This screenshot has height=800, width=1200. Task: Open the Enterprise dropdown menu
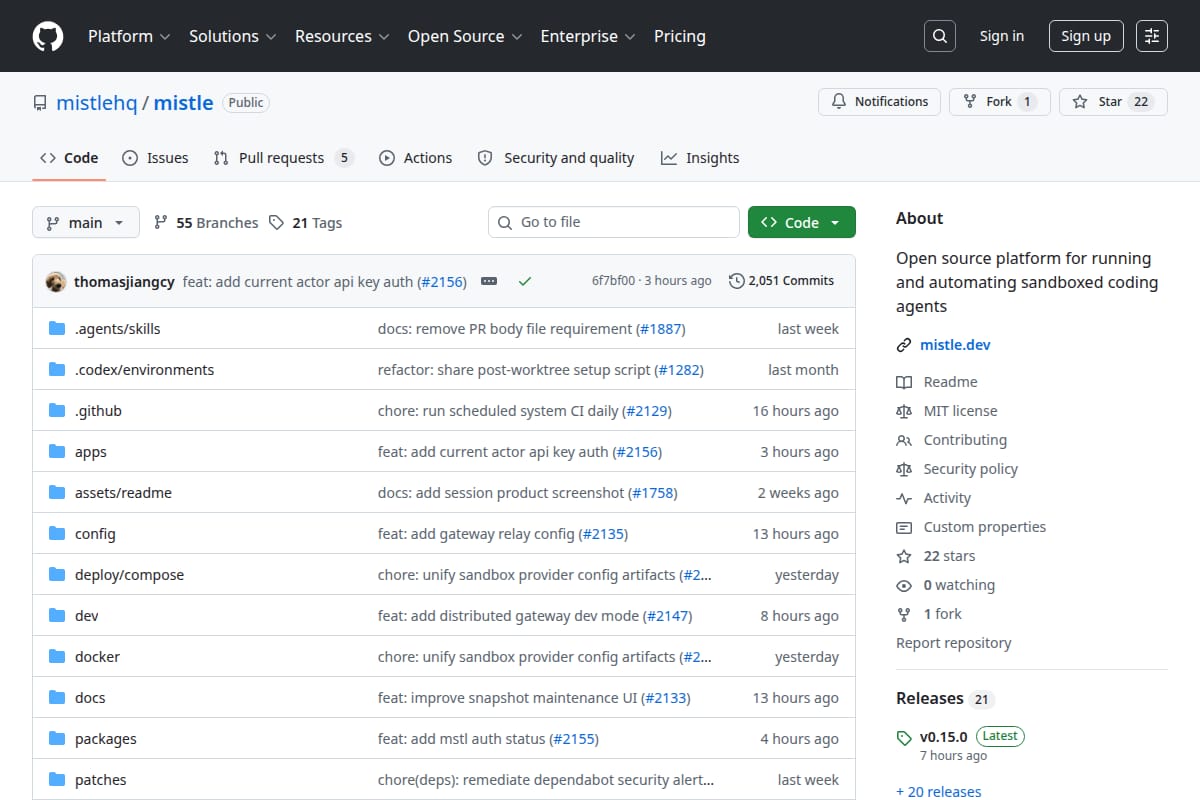[x=588, y=36]
